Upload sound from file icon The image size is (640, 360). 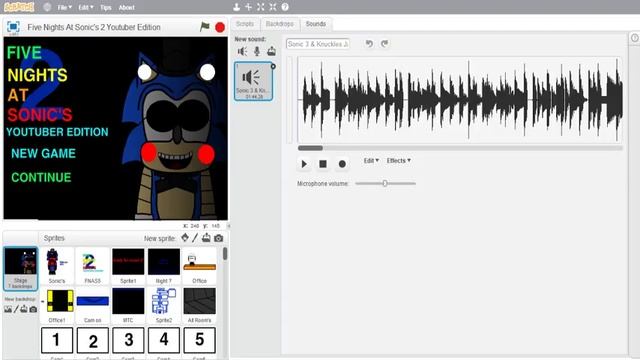click(x=271, y=51)
